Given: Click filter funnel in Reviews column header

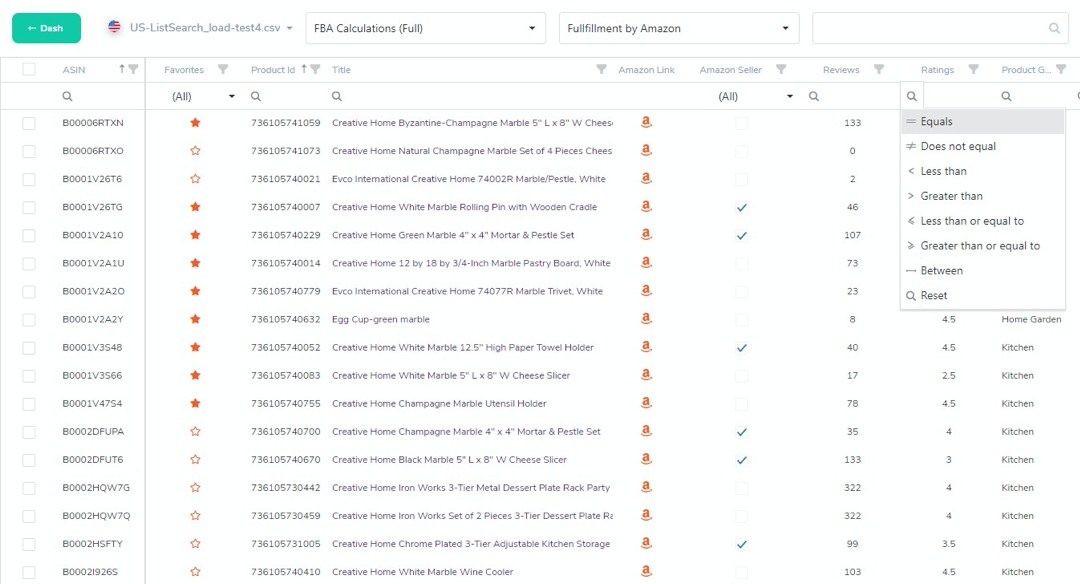Looking at the screenshot, I should 879,70.
